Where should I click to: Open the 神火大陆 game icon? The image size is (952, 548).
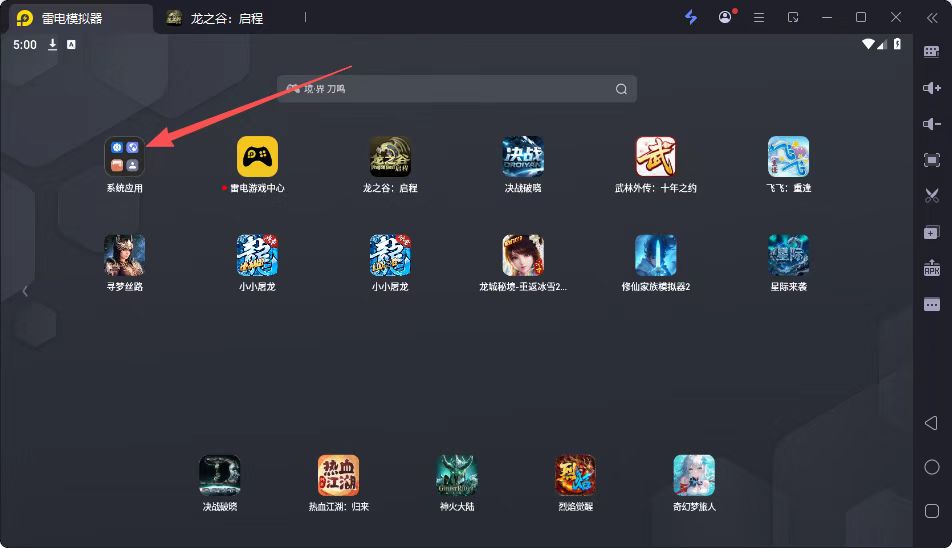[x=457, y=475]
